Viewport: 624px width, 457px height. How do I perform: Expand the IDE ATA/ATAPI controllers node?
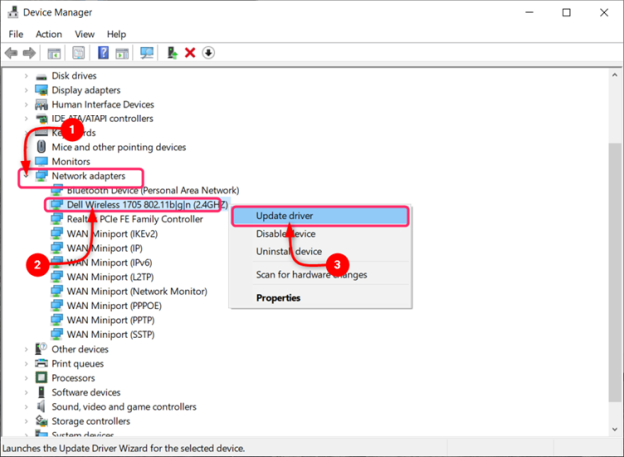click(x=26, y=119)
